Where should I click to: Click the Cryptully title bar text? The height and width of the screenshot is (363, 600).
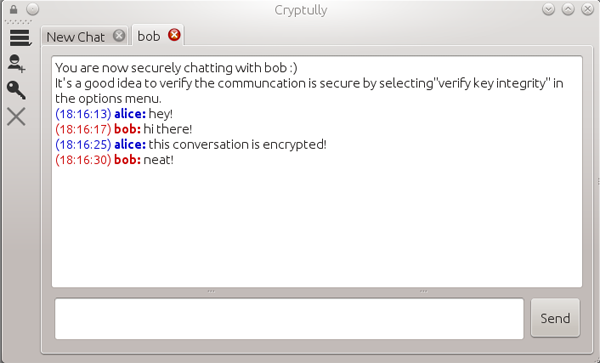click(x=301, y=10)
